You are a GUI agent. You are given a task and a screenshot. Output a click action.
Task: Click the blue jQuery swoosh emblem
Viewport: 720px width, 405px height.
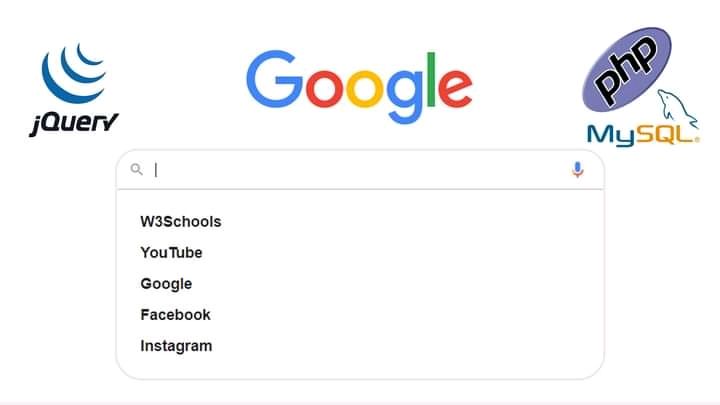(73, 73)
